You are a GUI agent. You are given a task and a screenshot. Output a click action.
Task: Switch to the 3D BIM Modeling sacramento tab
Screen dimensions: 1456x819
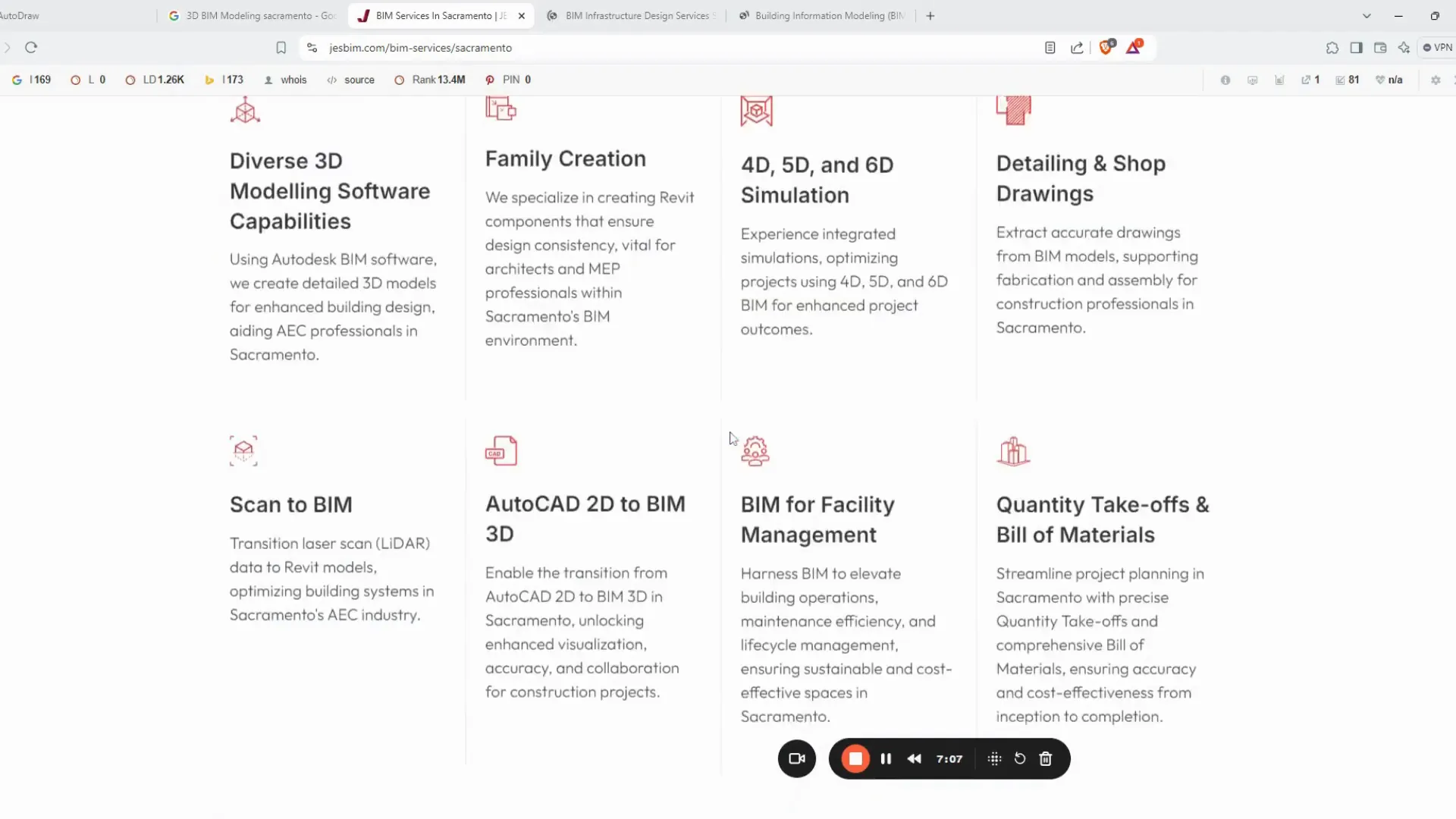pos(253,16)
